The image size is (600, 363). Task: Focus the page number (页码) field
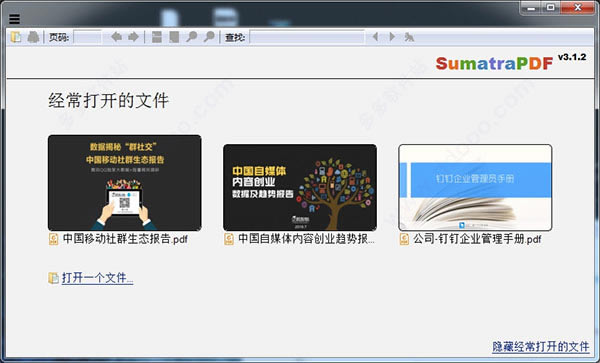point(87,37)
